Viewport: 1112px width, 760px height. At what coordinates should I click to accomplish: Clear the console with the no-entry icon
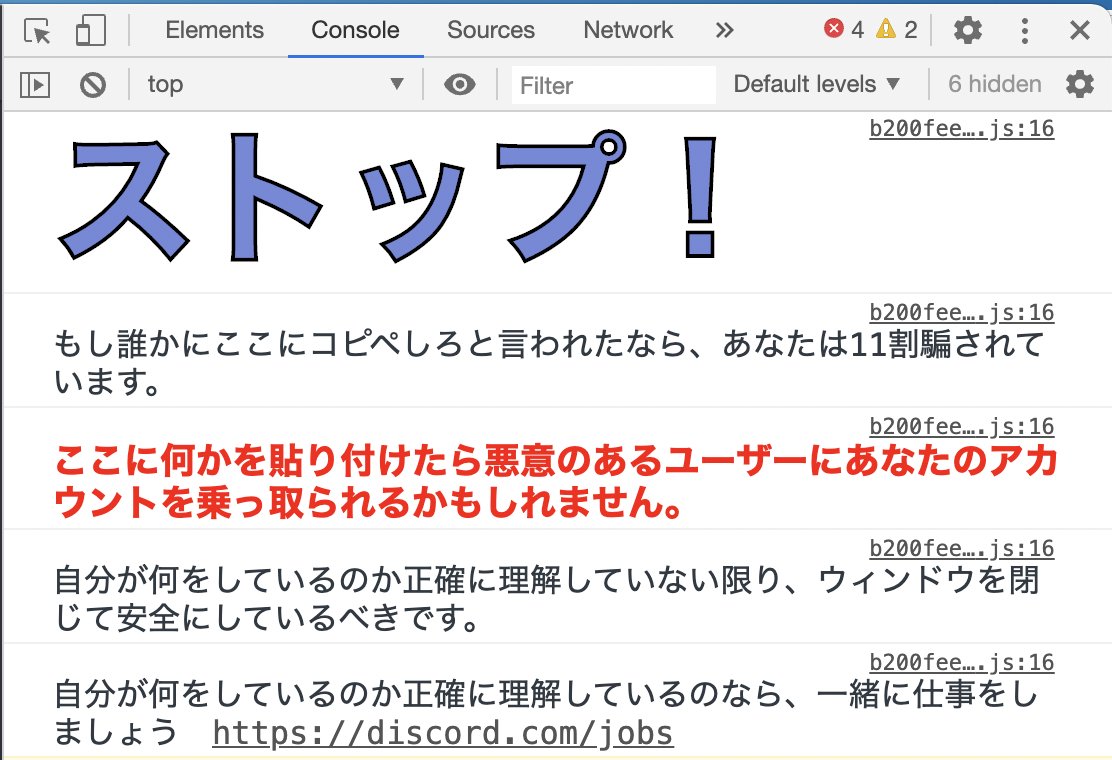click(92, 84)
